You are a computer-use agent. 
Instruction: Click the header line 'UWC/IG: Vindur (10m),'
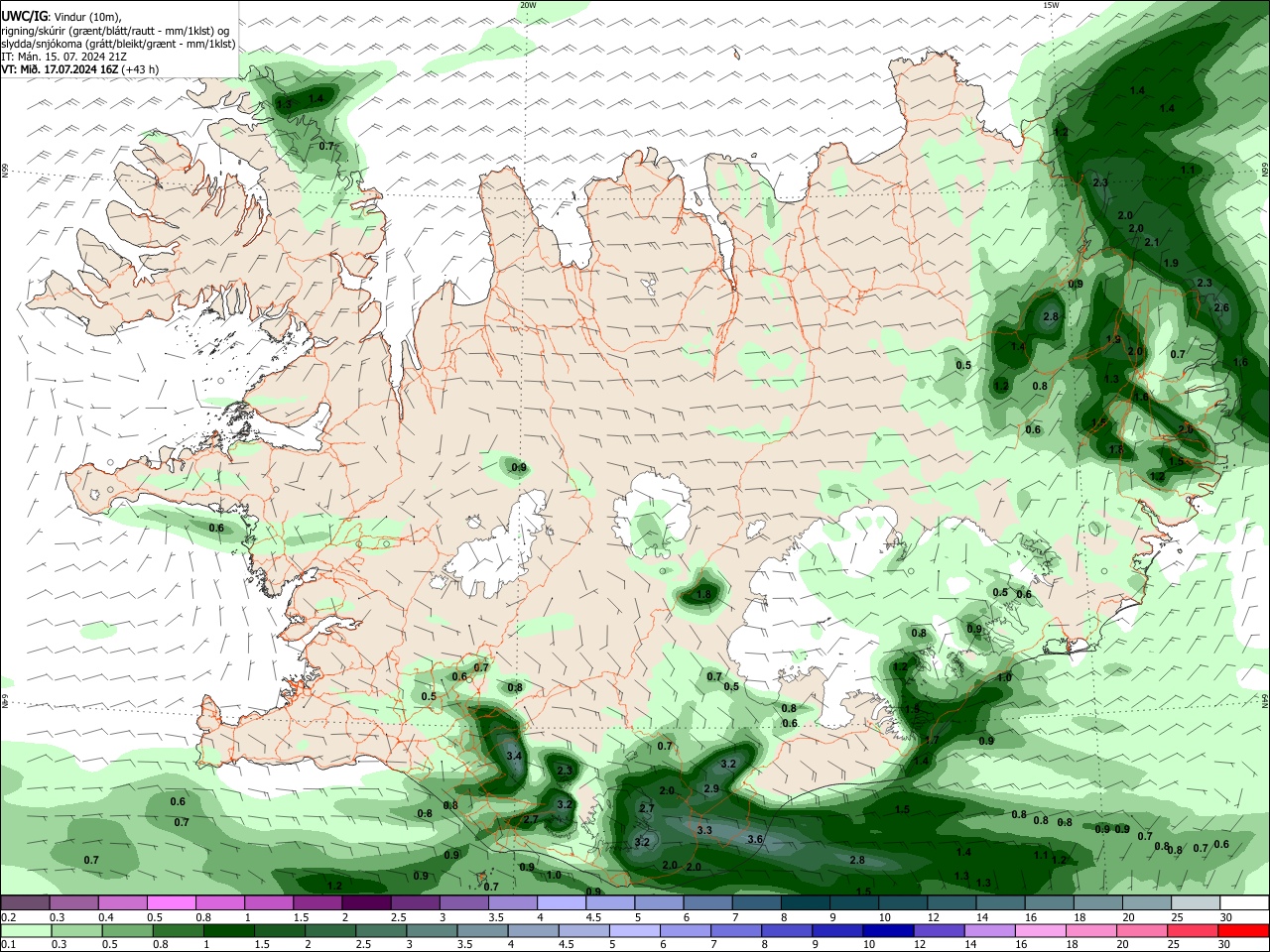click(62, 17)
